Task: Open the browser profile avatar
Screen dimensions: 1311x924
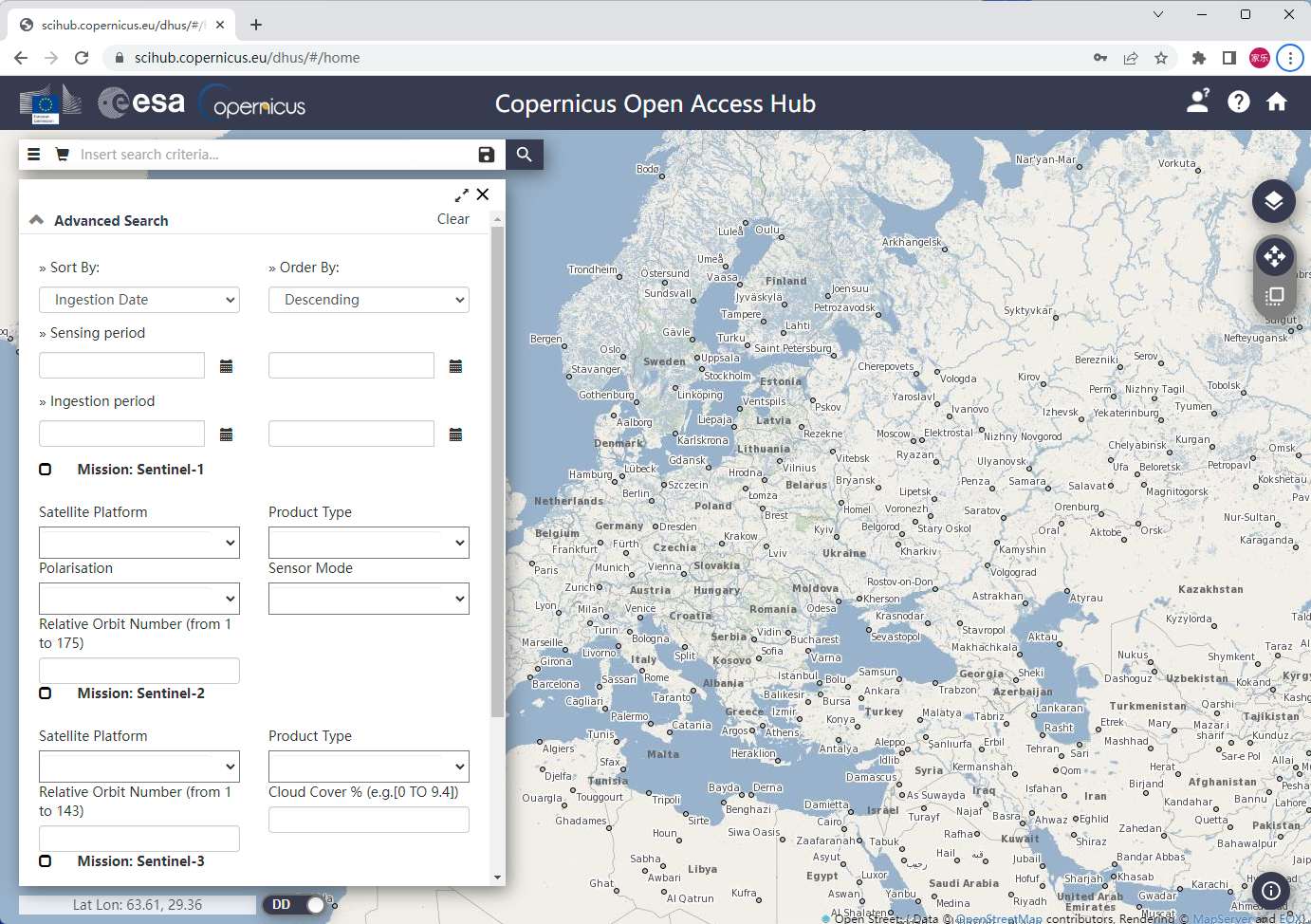Action: (1260, 58)
